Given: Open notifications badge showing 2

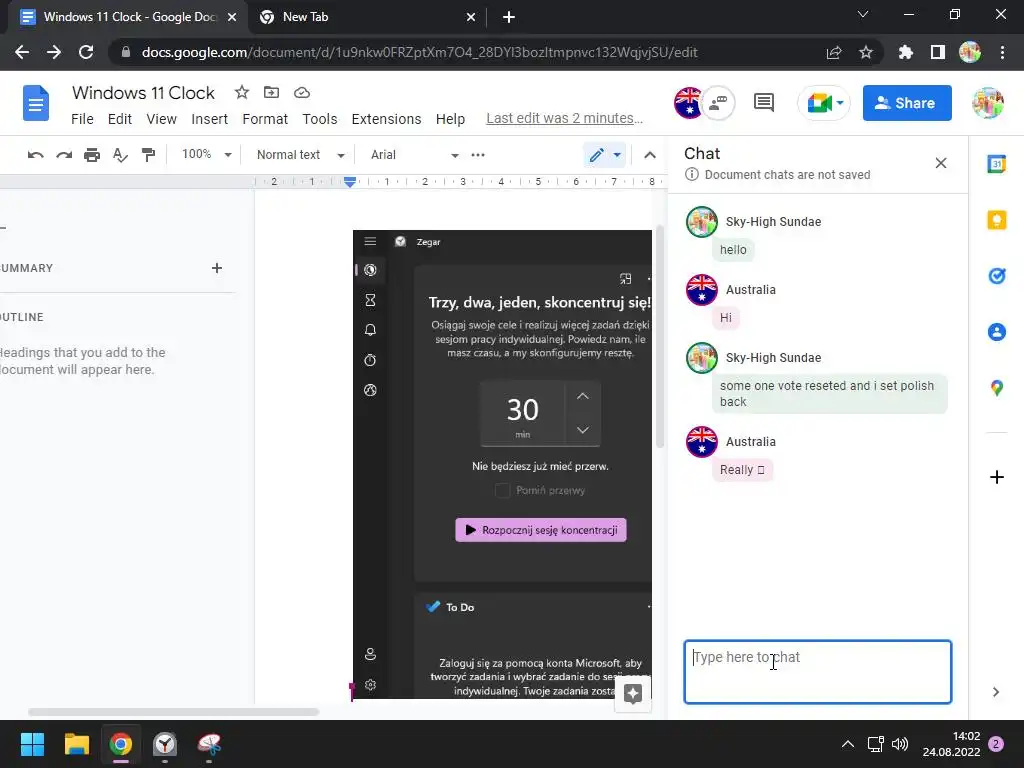Looking at the screenshot, I should pyautogui.click(x=996, y=744).
